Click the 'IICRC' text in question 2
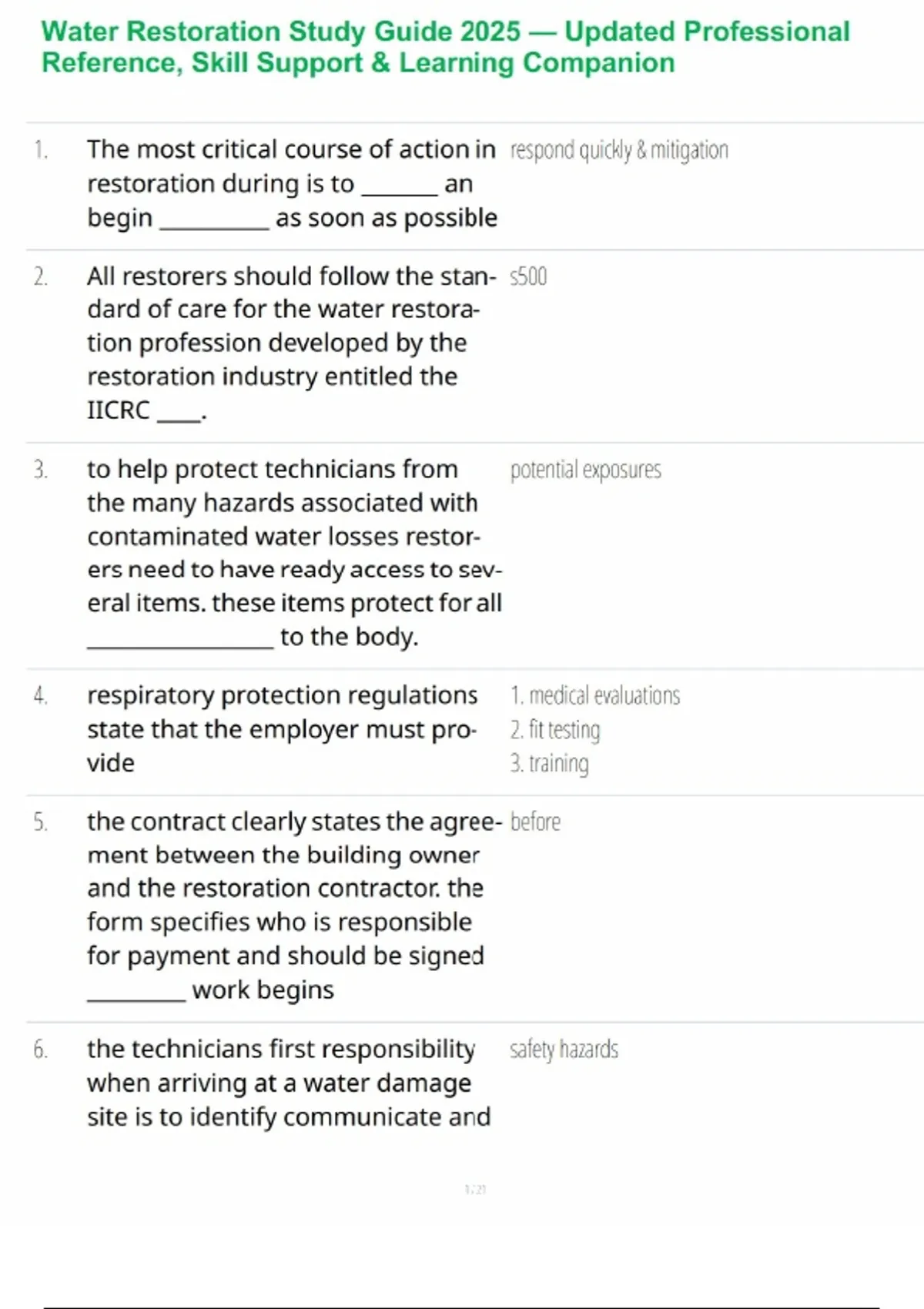Viewport: 924px width, 1309px height. click(x=119, y=410)
